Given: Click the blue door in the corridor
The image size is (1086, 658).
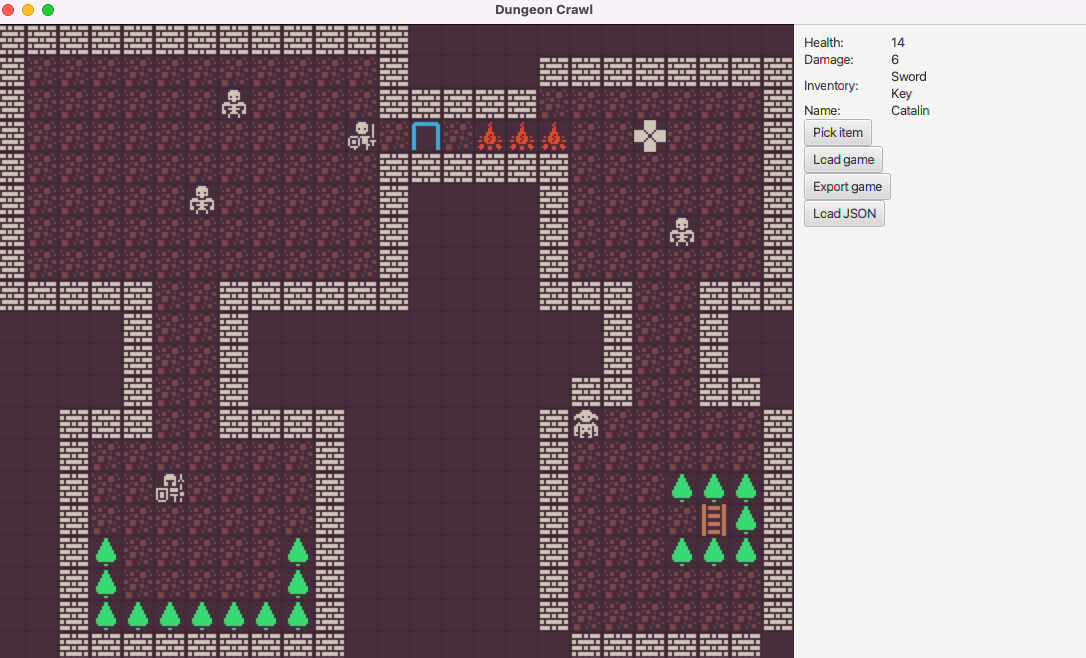Looking at the screenshot, I should point(425,137).
